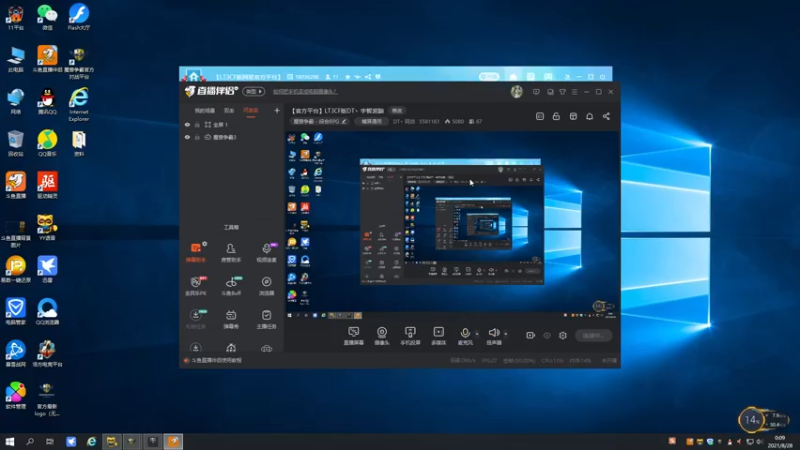800x450 pixels.
Task: Click the preview thumbnail of the captured screen
Action: [x=451, y=224]
